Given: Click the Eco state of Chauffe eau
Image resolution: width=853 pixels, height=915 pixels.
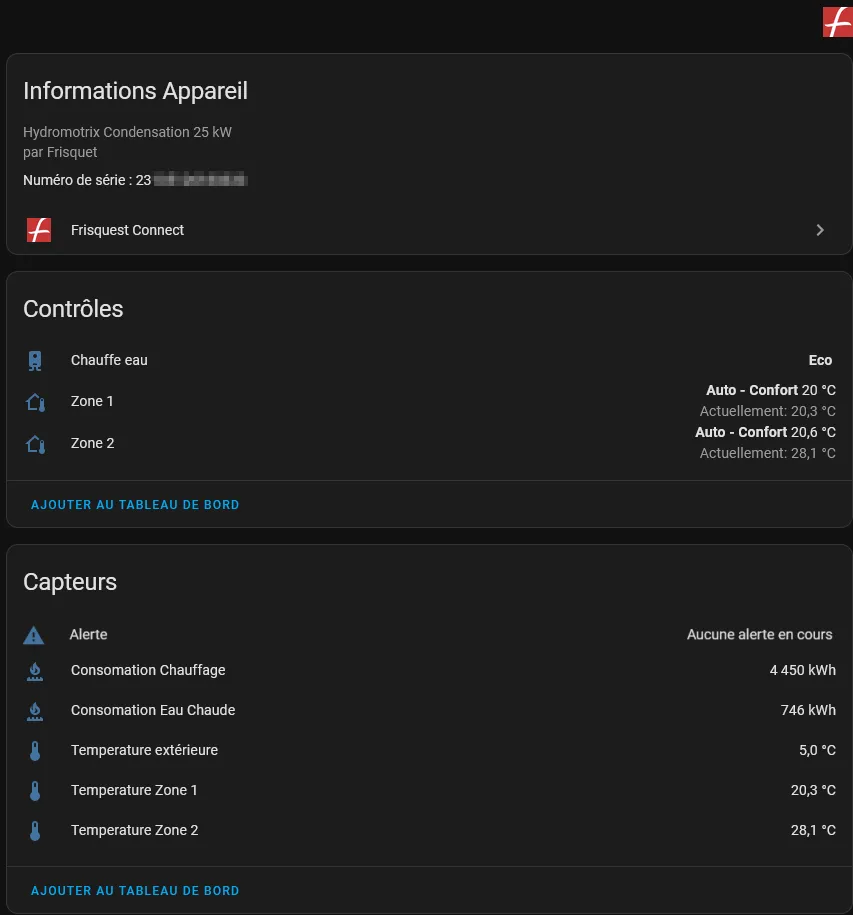Looking at the screenshot, I should (820, 360).
